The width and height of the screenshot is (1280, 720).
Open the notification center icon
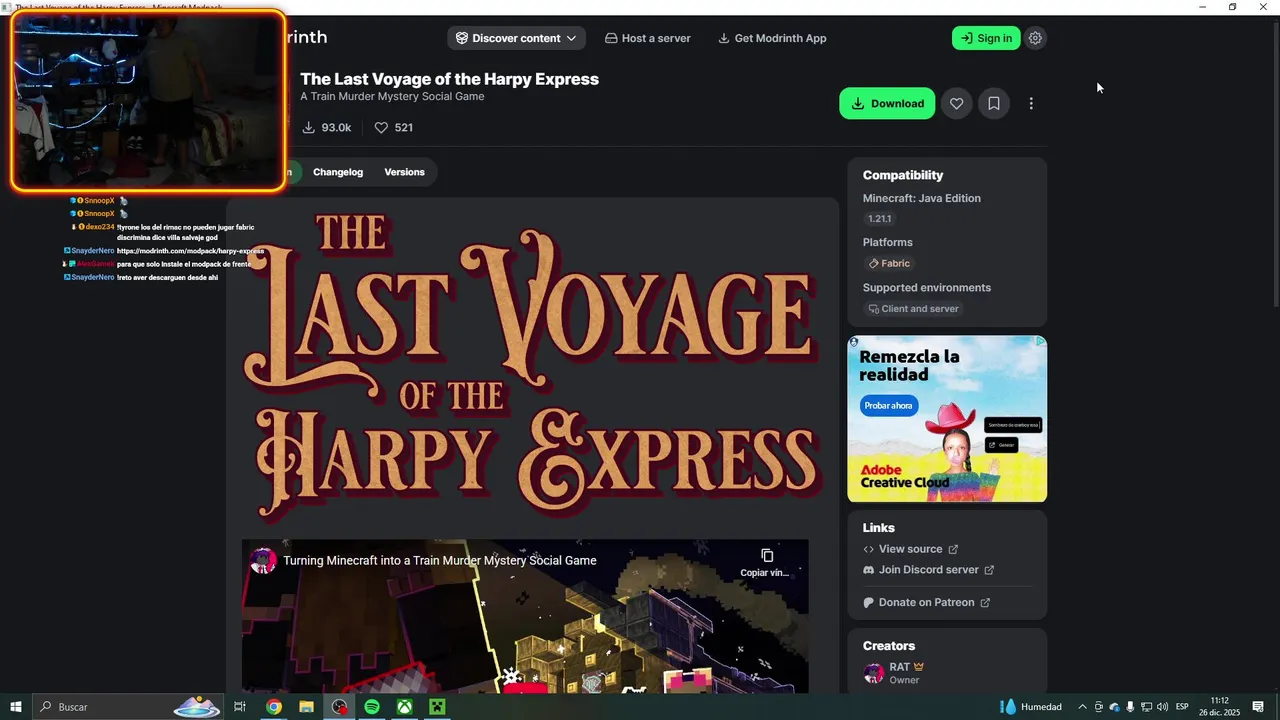(x=1258, y=707)
